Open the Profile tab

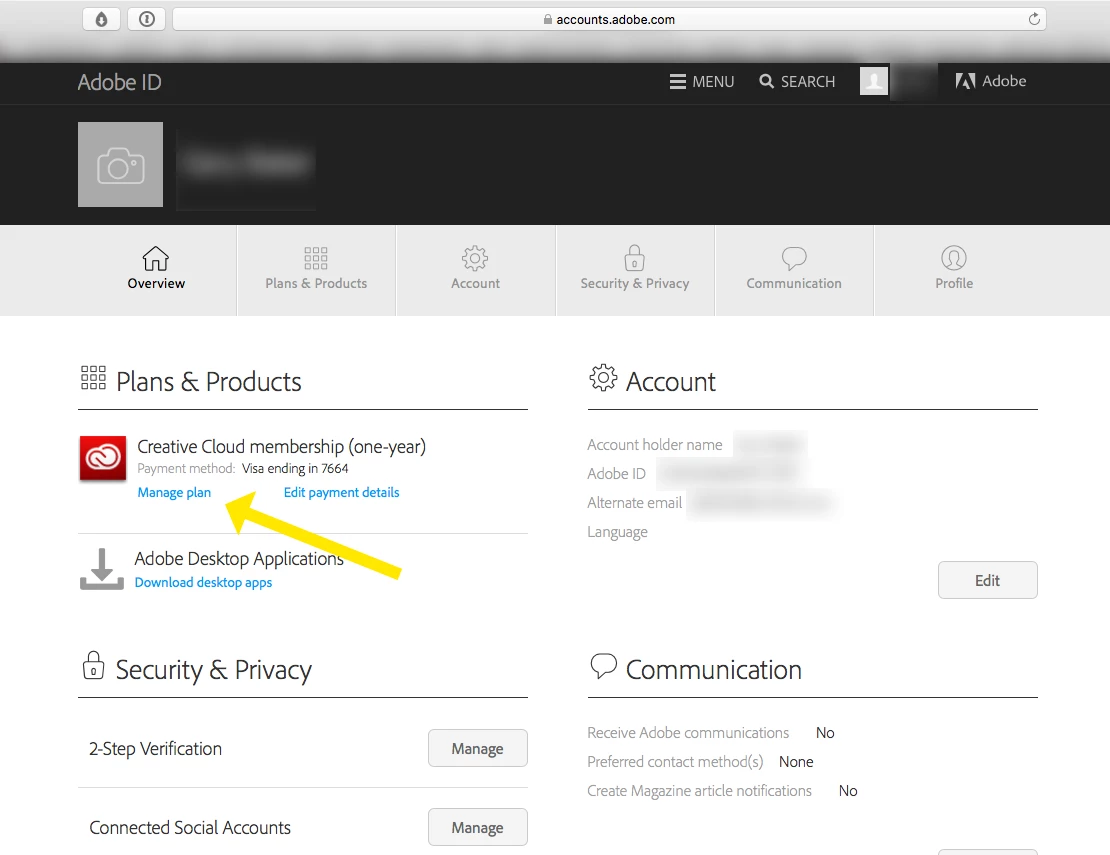click(x=954, y=269)
